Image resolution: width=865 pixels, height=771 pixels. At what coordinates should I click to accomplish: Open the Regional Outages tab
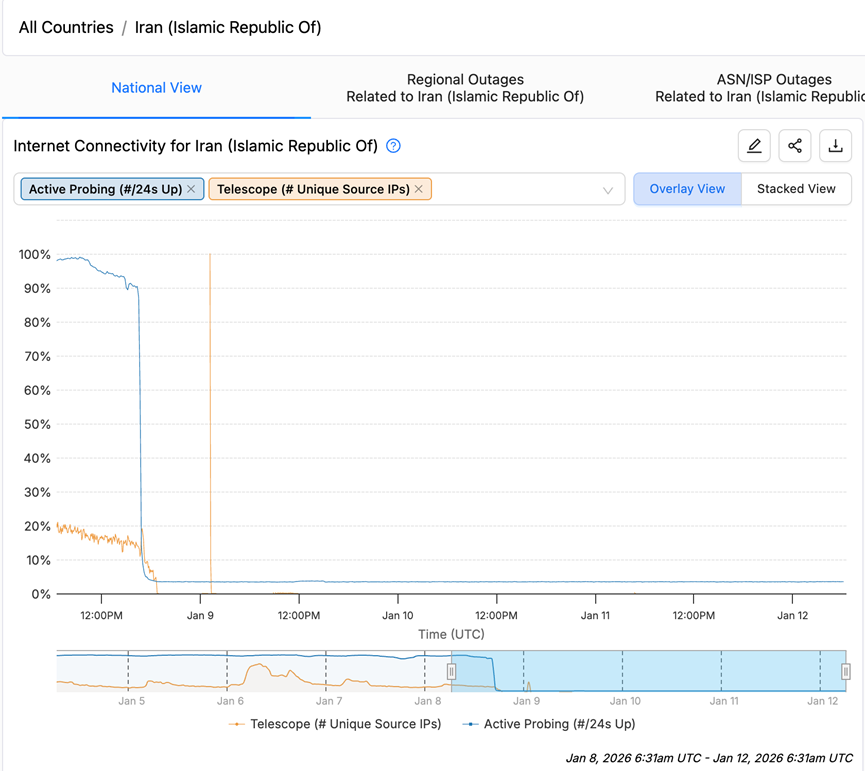[465, 88]
